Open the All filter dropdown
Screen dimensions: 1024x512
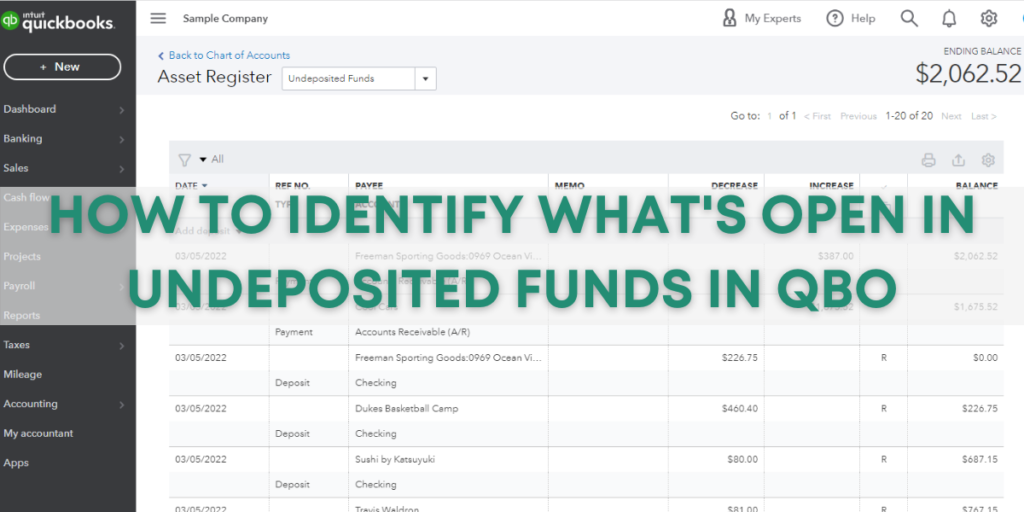coord(212,159)
